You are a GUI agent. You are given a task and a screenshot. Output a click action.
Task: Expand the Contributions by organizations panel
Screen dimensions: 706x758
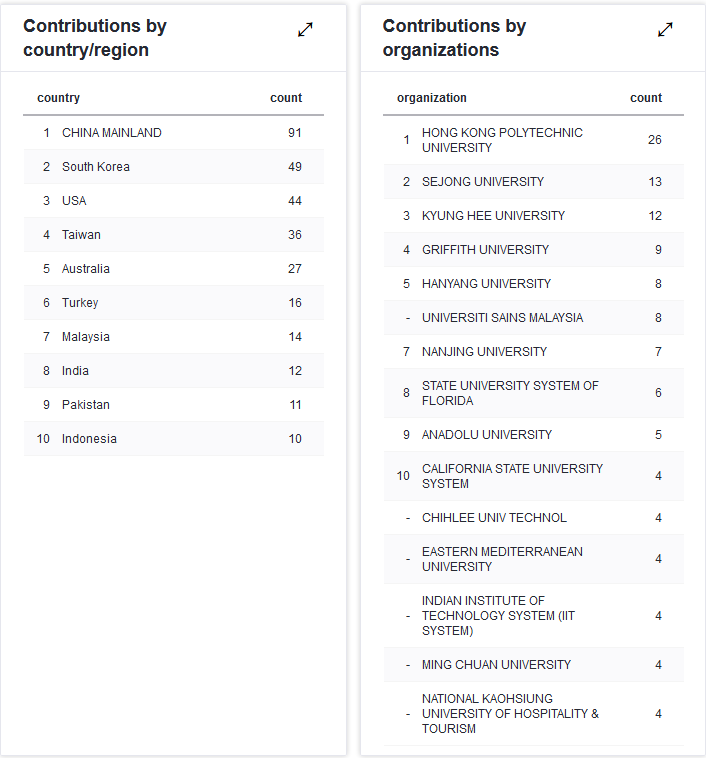pyautogui.click(x=665, y=29)
